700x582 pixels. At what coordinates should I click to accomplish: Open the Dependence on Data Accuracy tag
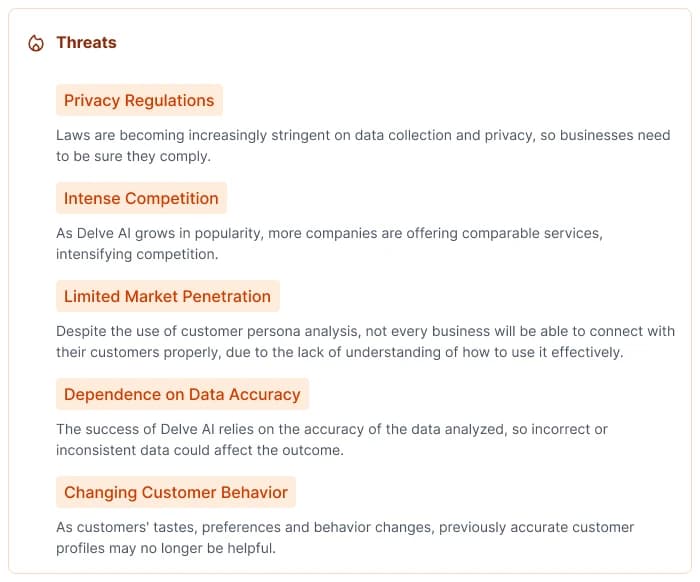[182, 394]
